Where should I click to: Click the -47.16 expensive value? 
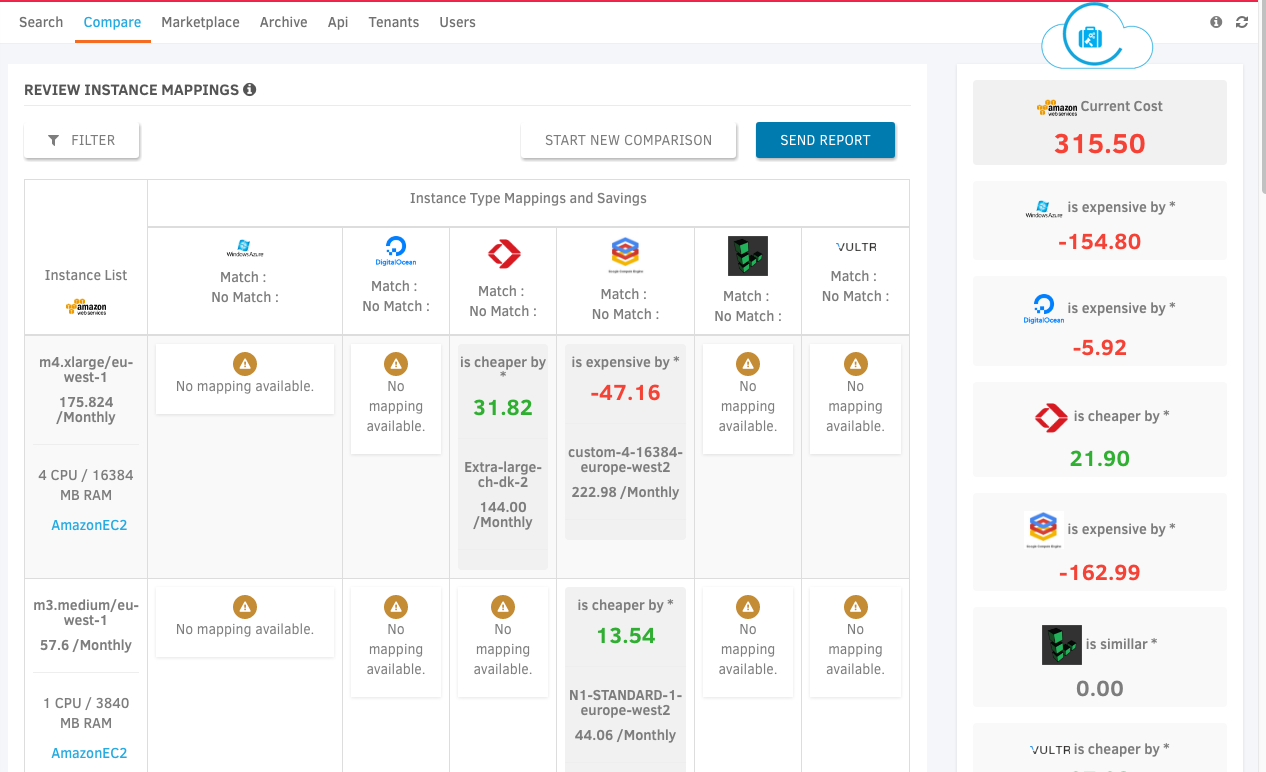(625, 393)
